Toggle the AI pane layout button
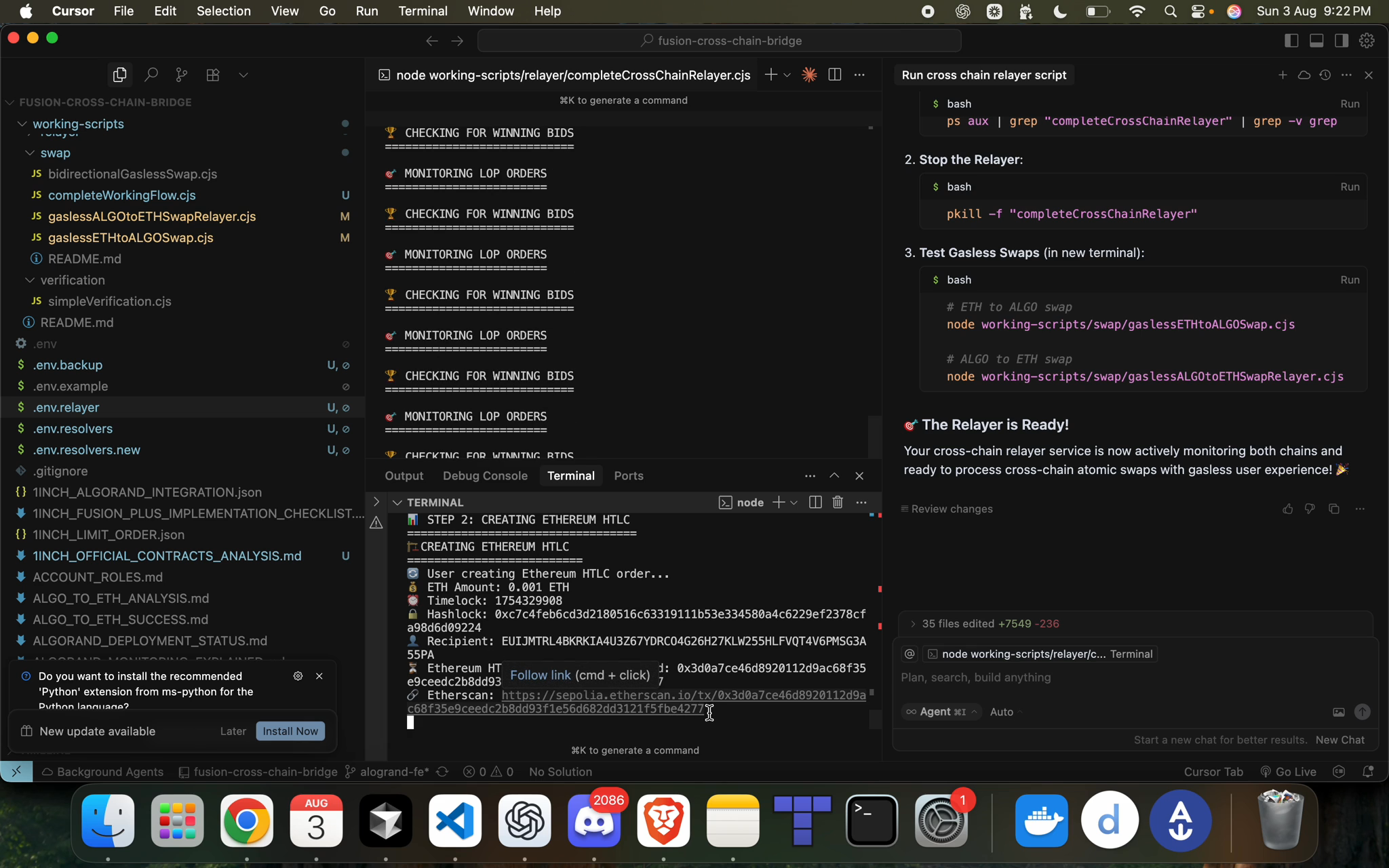1389x868 pixels. pos(1342,41)
